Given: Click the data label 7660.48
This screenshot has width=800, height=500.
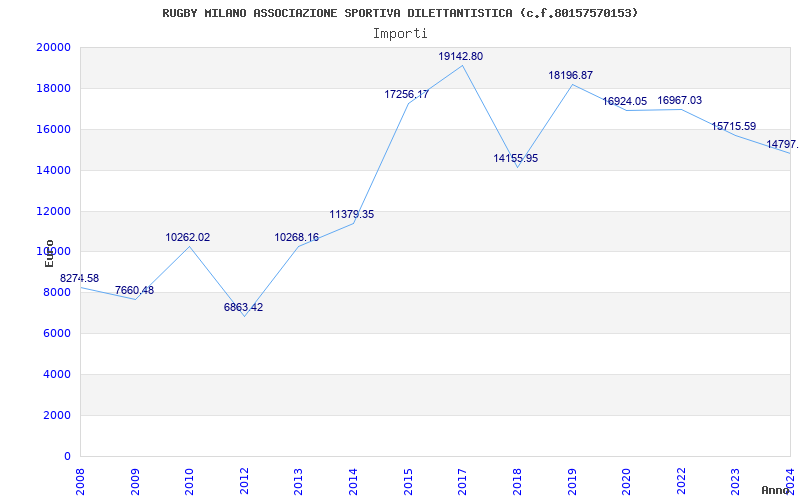Looking at the screenshot, I should click(134, 290).
